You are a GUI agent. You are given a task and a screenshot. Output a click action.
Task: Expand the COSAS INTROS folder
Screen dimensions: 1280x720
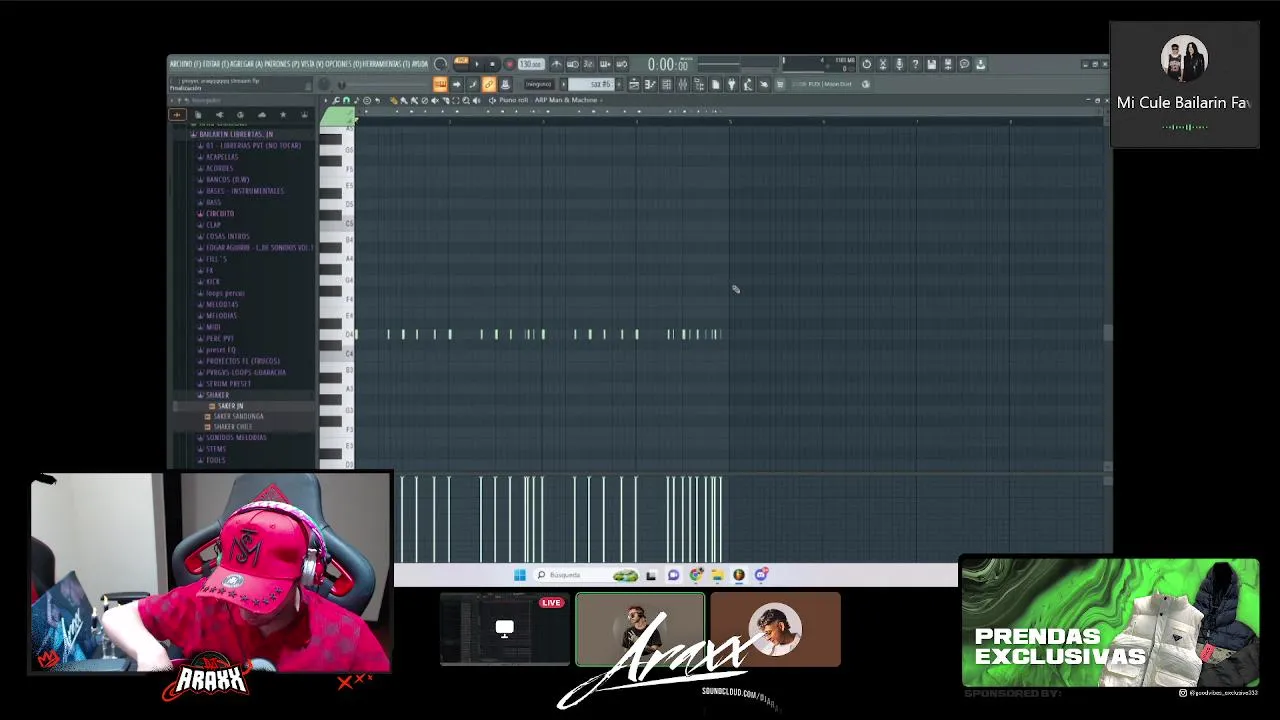tap(227, 236)
